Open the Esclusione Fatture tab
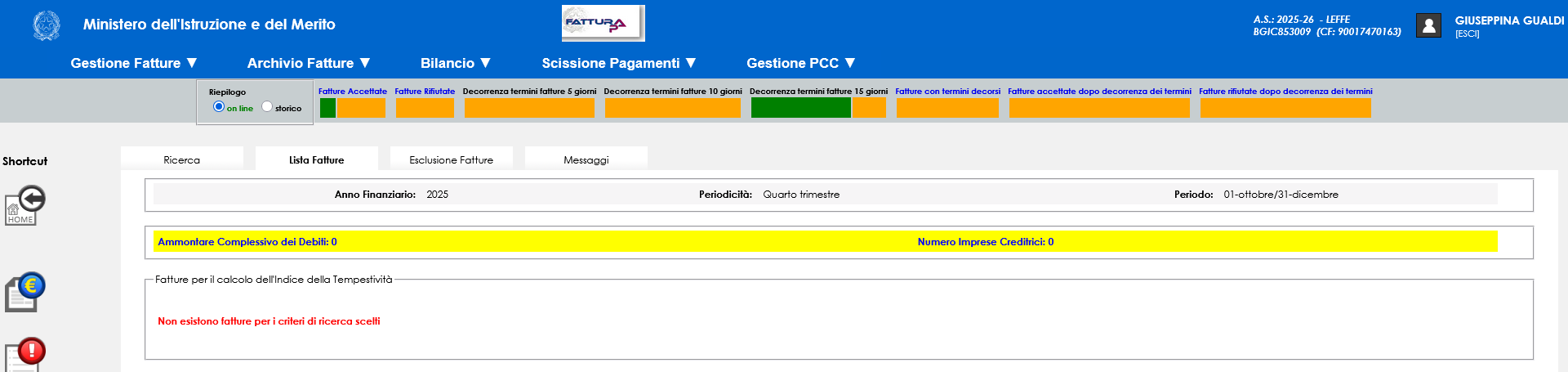 451,159
